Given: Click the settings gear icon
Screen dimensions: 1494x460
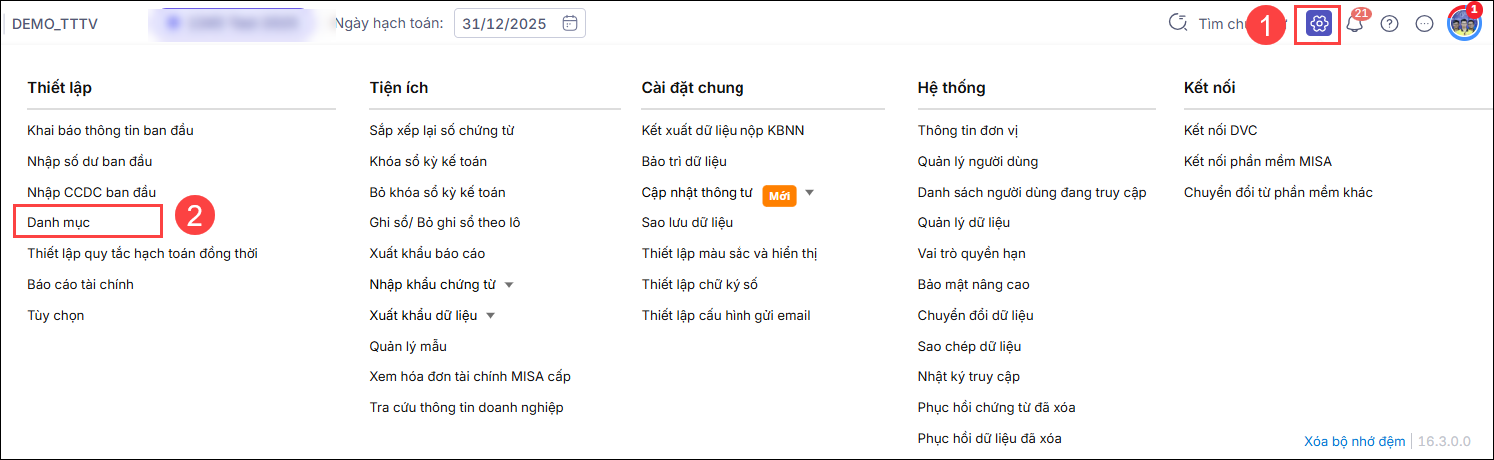Looking at the screenshot, I should (x=1322, y=24).
